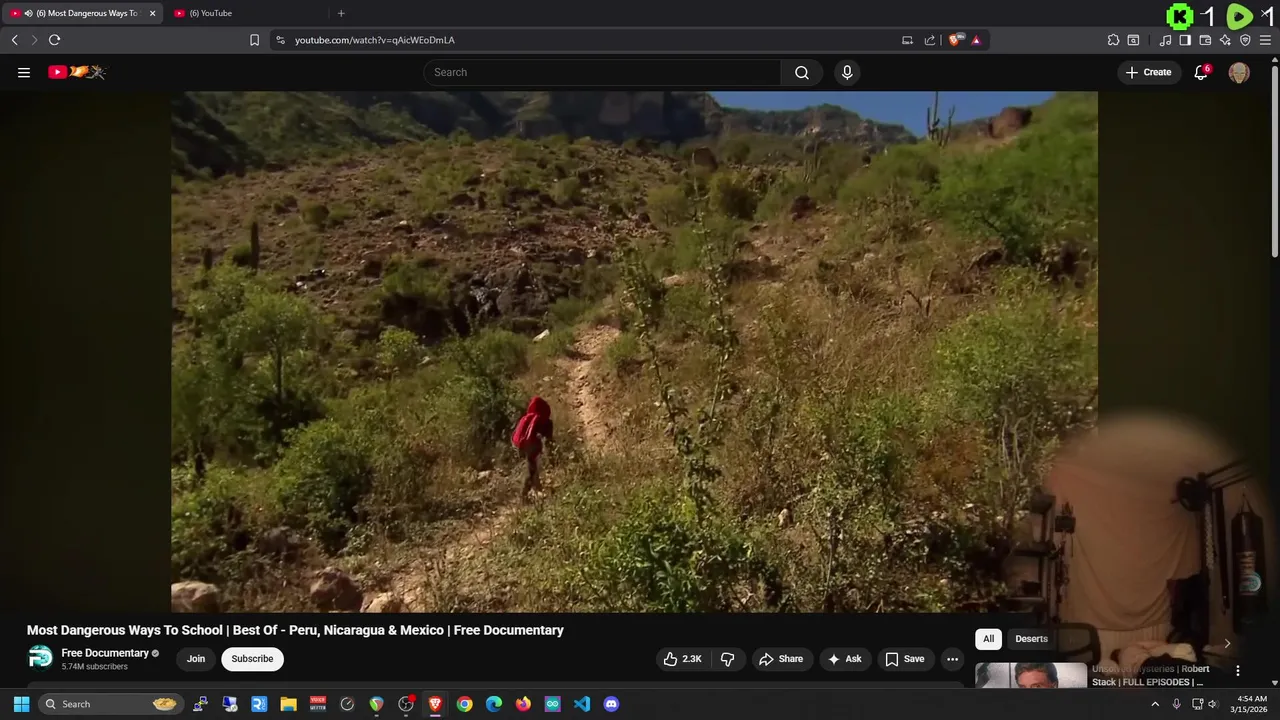Subscribe to Free Documentary
The width and height of the screenshot is (1280, 720).
(252, 659)
